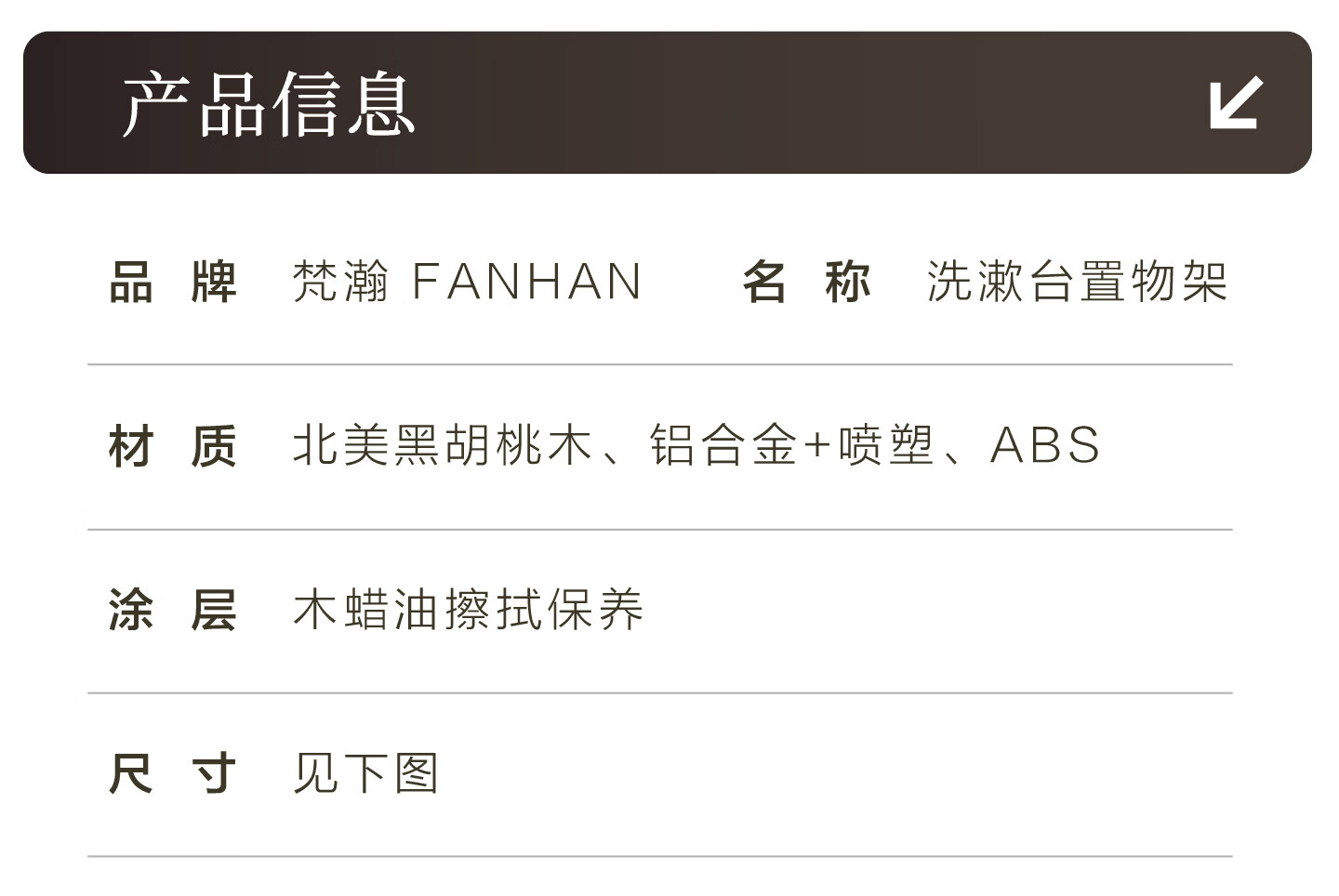
Task: Click the 材质 field label
Action: pyautogui.click(x=173, y=445)
